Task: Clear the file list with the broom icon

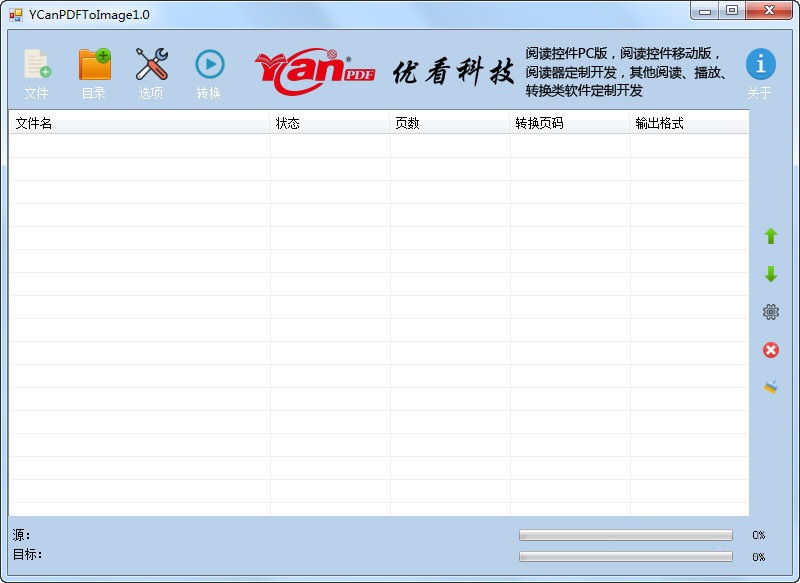Action: pos(770,384)
